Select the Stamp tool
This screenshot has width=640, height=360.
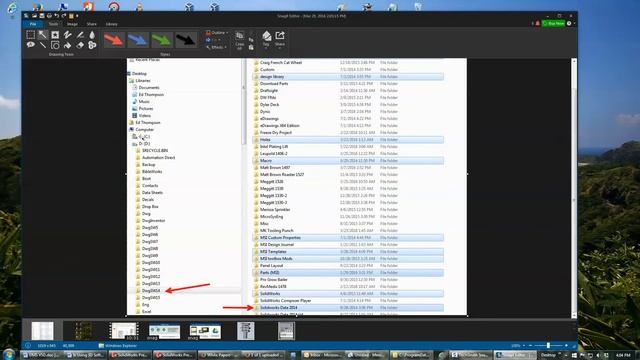point(55,35)
